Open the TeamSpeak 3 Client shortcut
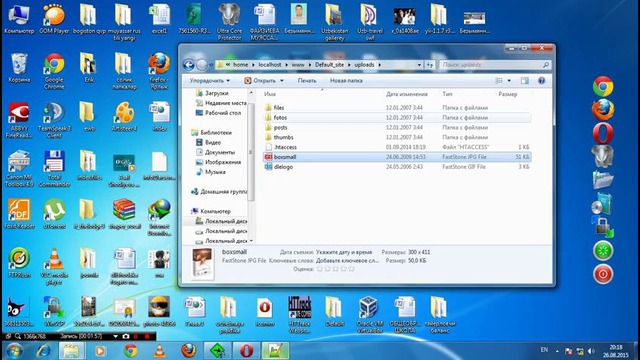640x360 pixels. [x=54, y=120]
